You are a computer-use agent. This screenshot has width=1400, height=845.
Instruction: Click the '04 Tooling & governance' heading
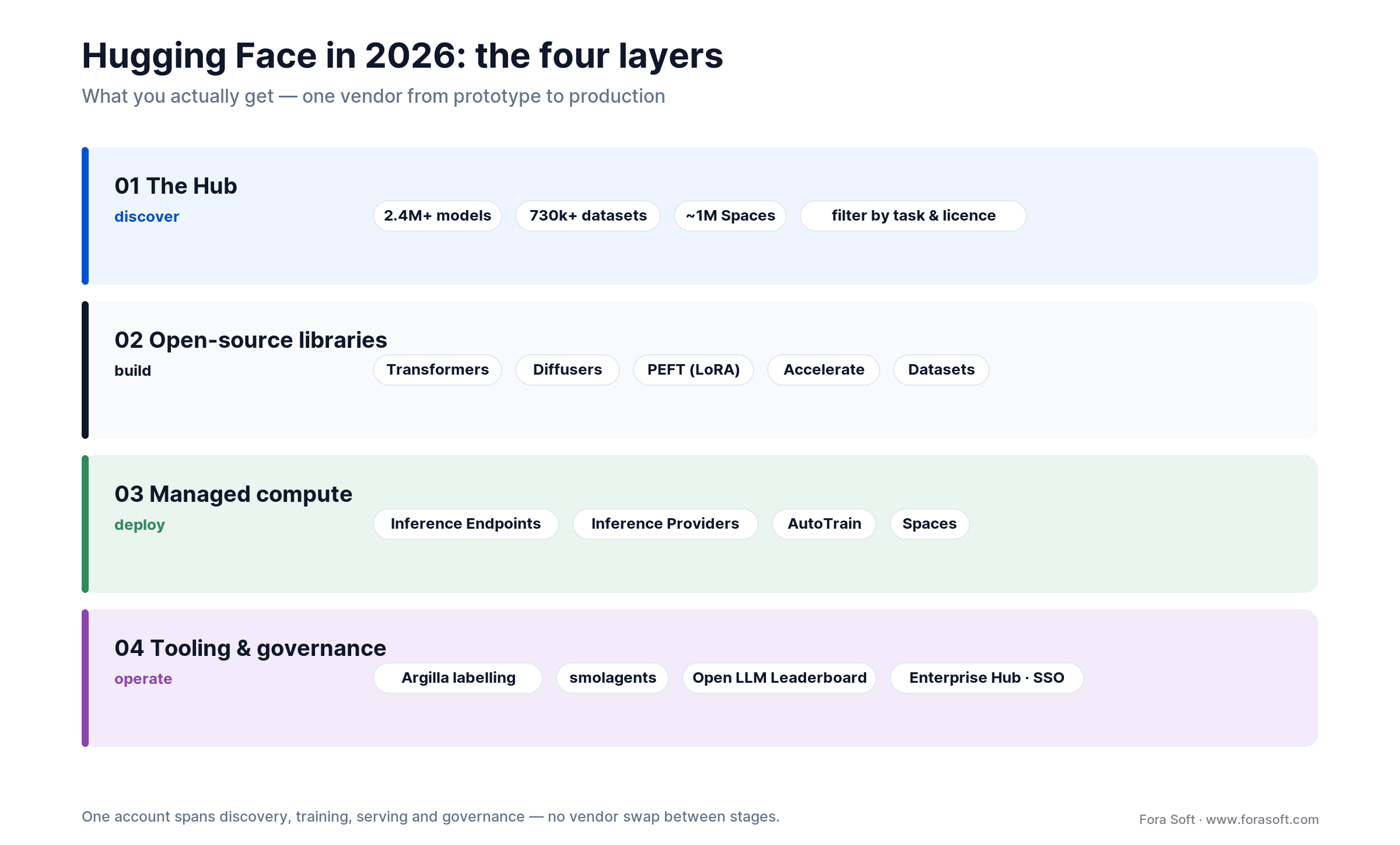(x=250, y=648)
